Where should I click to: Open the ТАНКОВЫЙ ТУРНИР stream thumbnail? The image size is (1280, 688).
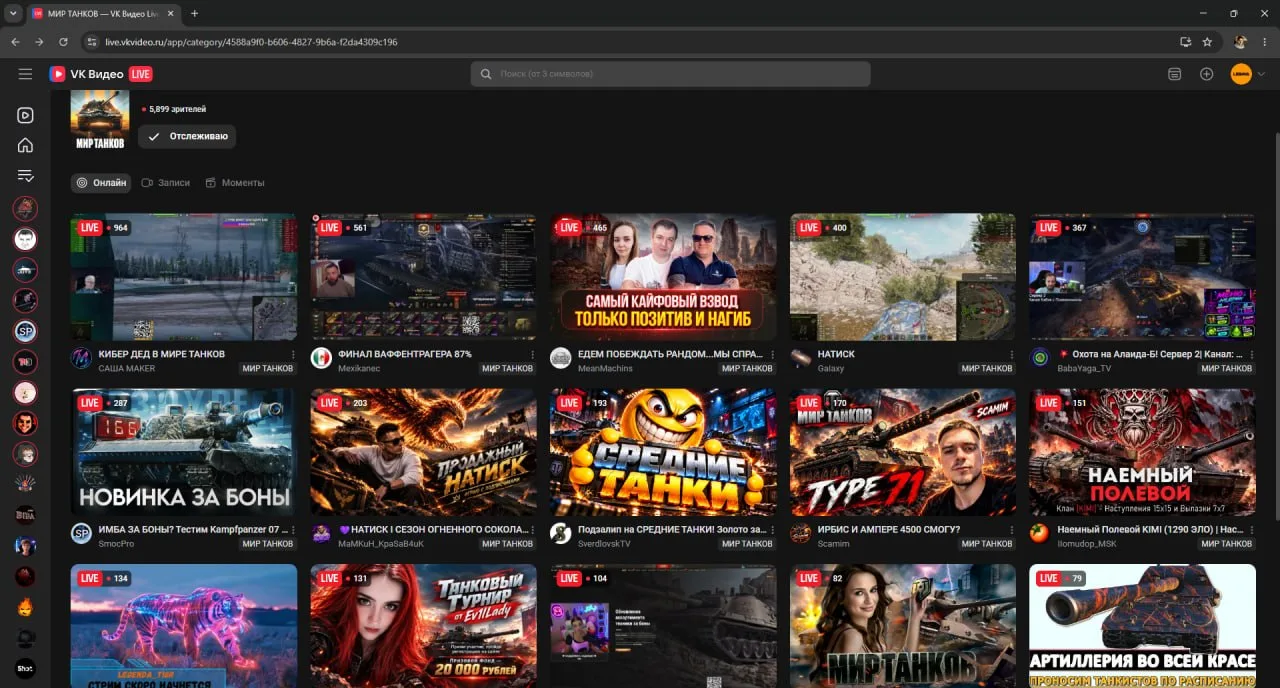coord(423,626)
